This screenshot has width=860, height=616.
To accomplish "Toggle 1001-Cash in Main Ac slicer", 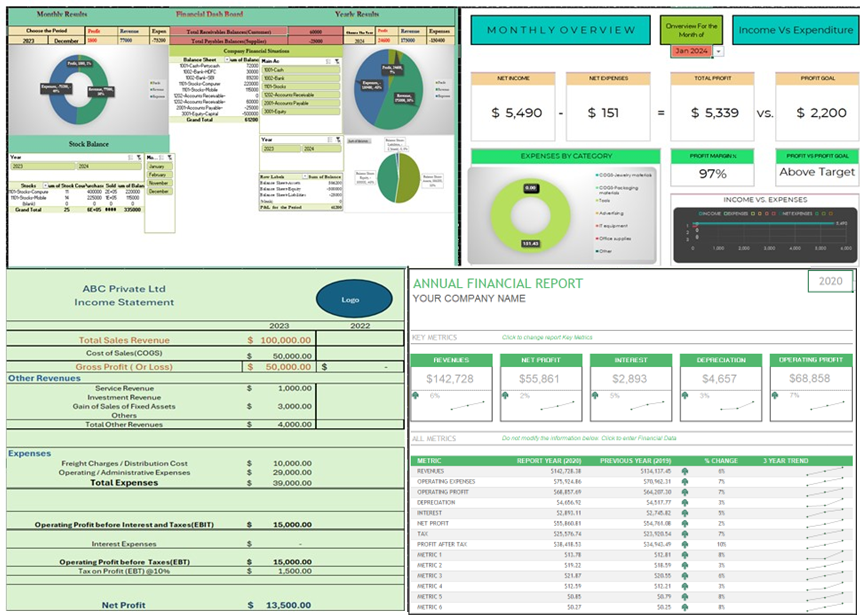I will [x=301, y=70].
